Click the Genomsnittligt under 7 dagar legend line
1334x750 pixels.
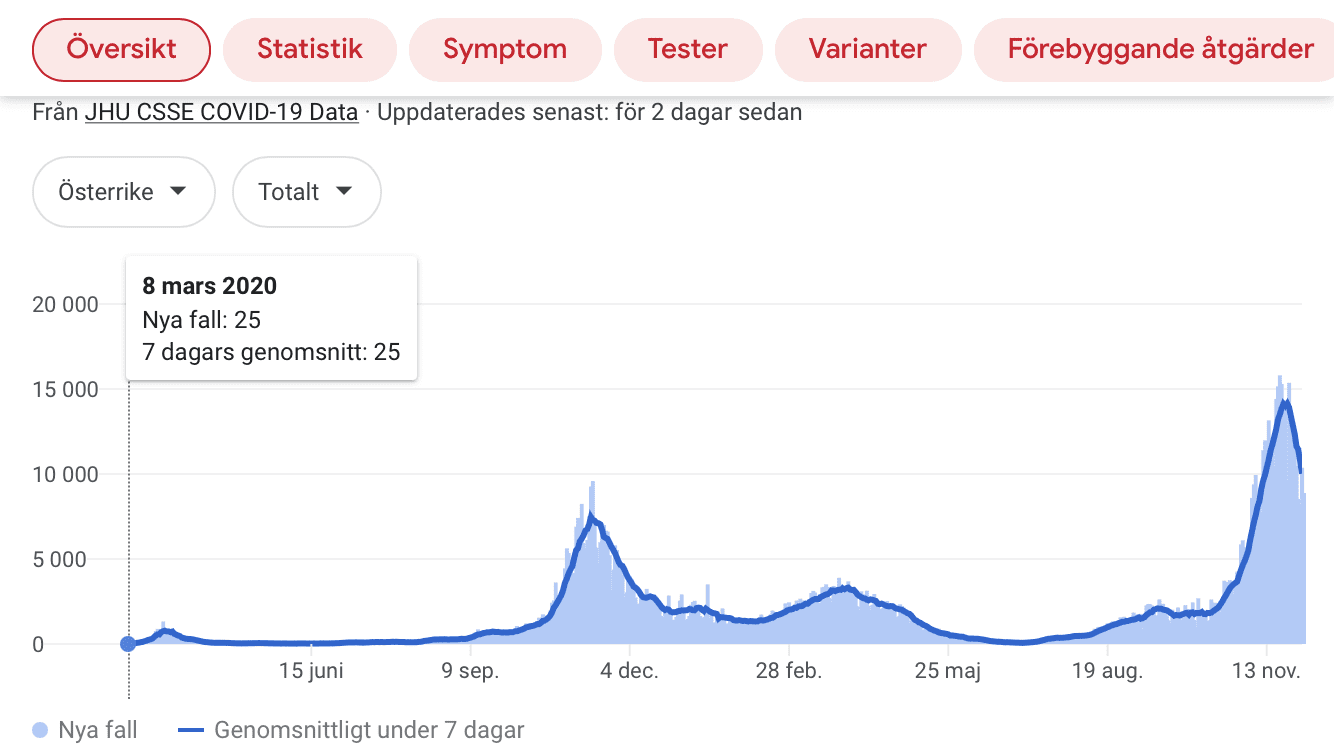point(190,730)
